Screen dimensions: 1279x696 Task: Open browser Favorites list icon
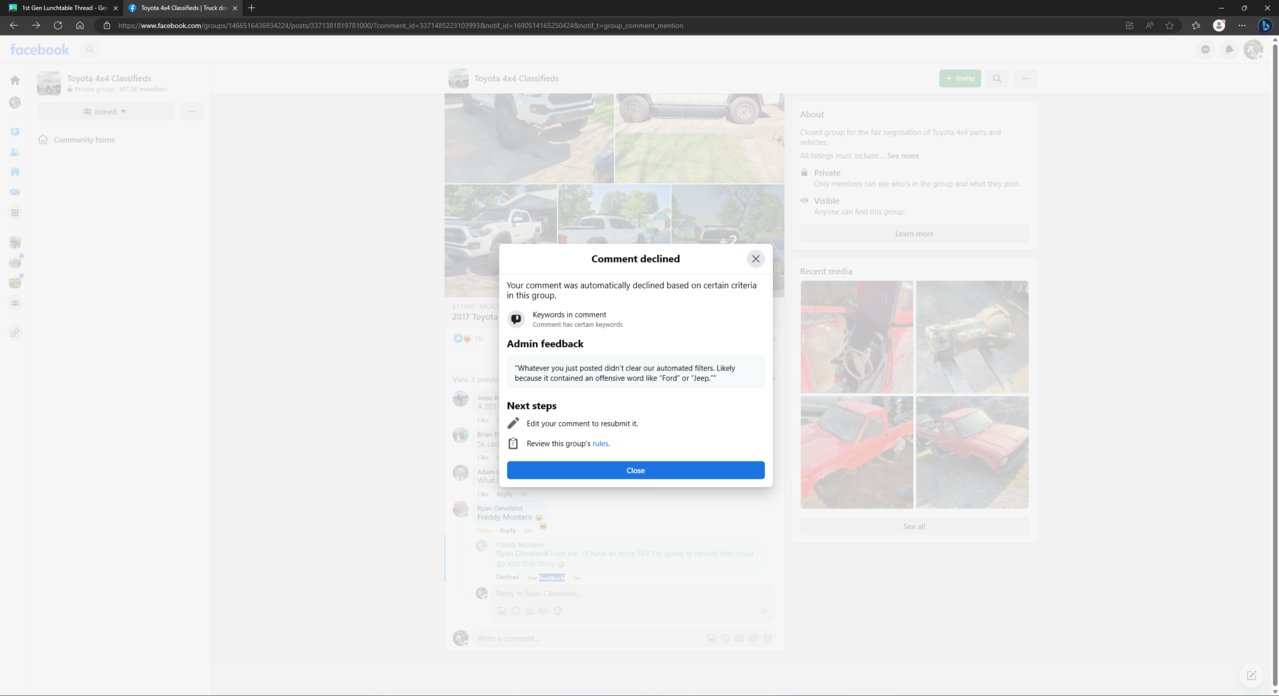(1196, 25)
